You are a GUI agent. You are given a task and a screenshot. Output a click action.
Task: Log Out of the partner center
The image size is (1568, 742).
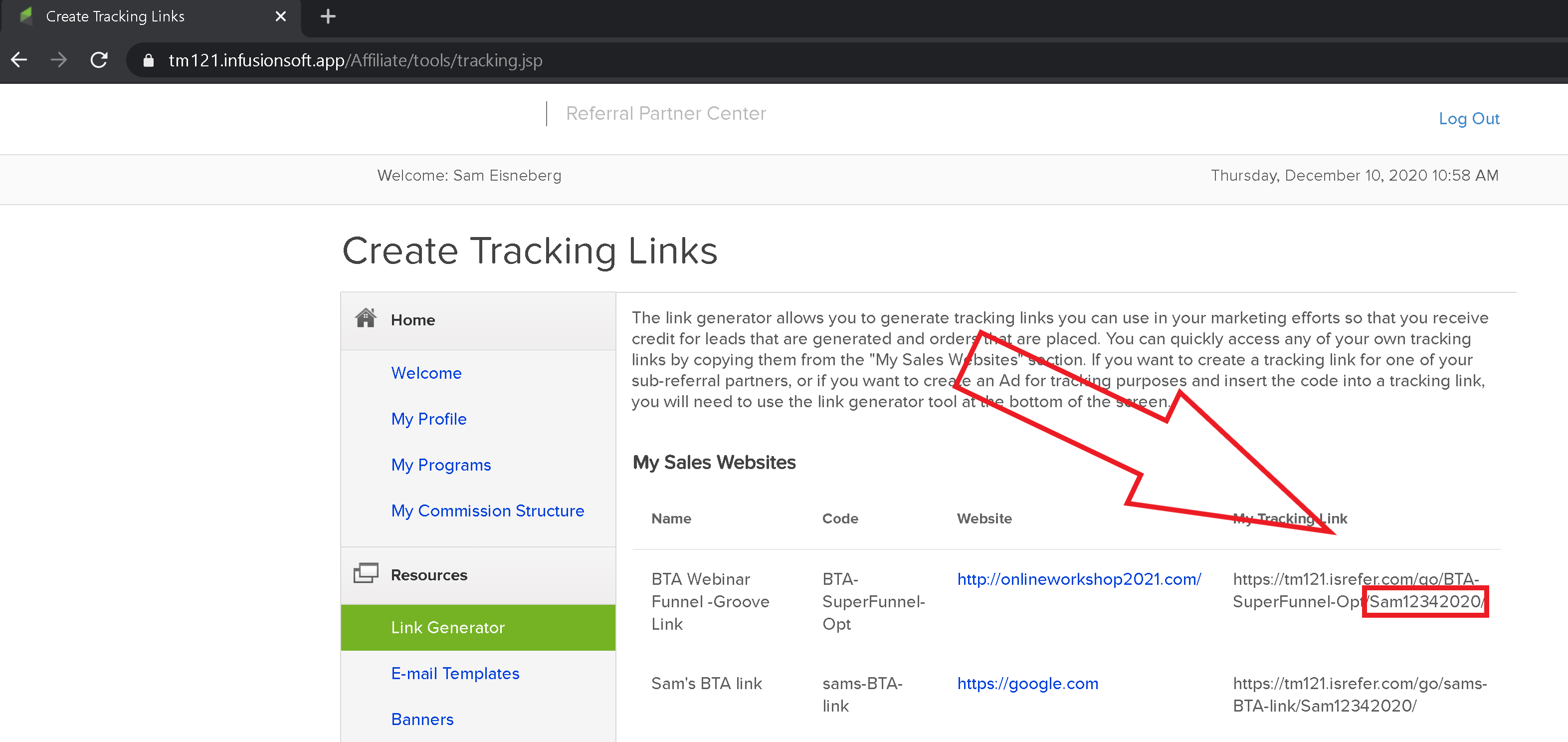pos(1468,119)
